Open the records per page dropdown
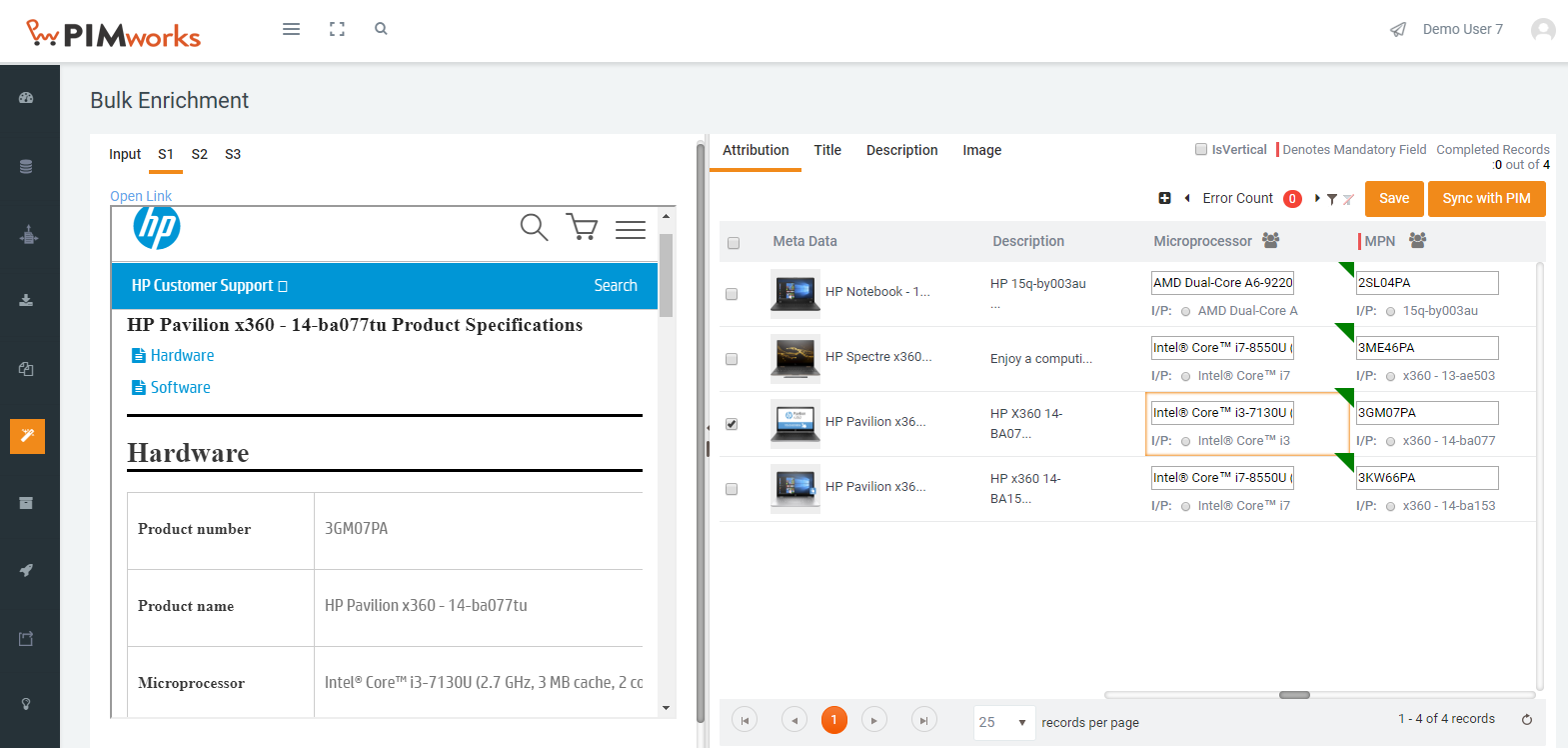The height and width of the screenshot is (748, 1568). pyautogui.click(x=1004, y=722)
